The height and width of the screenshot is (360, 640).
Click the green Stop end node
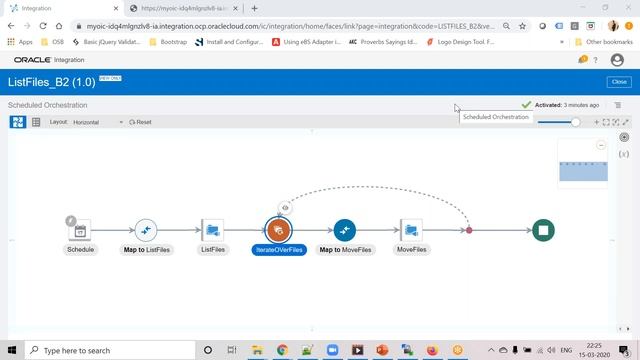point(543,230)
